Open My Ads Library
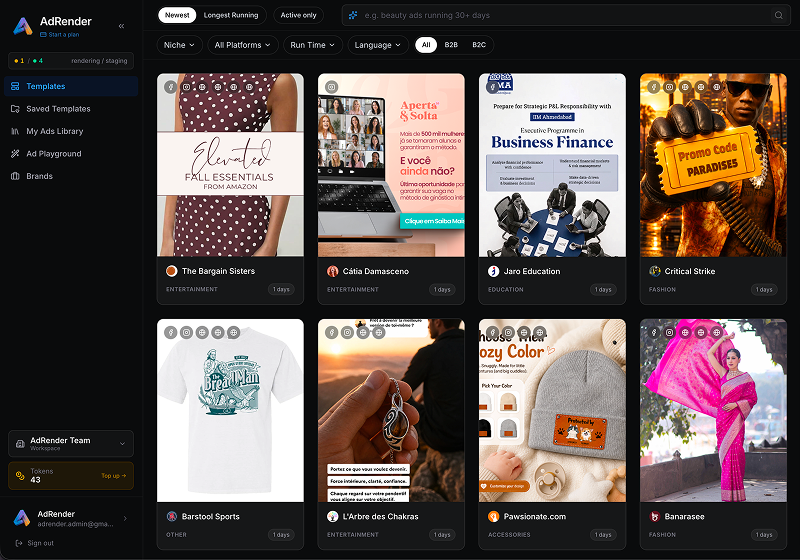Image resolution: width=800 pixels, height=560 pixels. click(71, 131)
